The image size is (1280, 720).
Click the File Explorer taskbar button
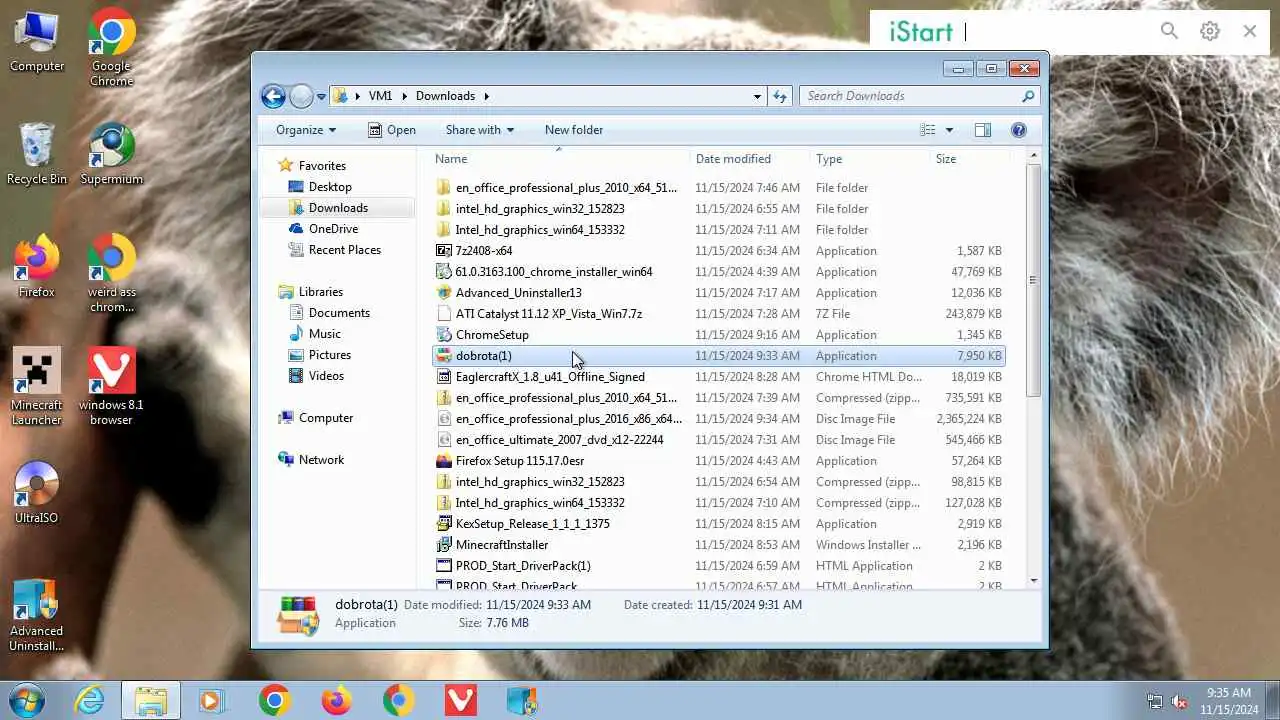pos(151,700)
